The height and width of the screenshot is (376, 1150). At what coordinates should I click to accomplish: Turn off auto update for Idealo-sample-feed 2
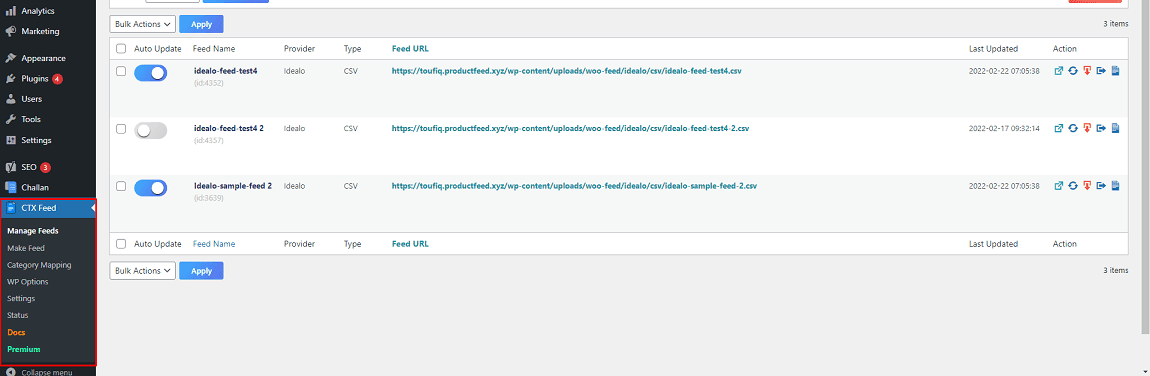pyautogui.click(x=150, y=188)
